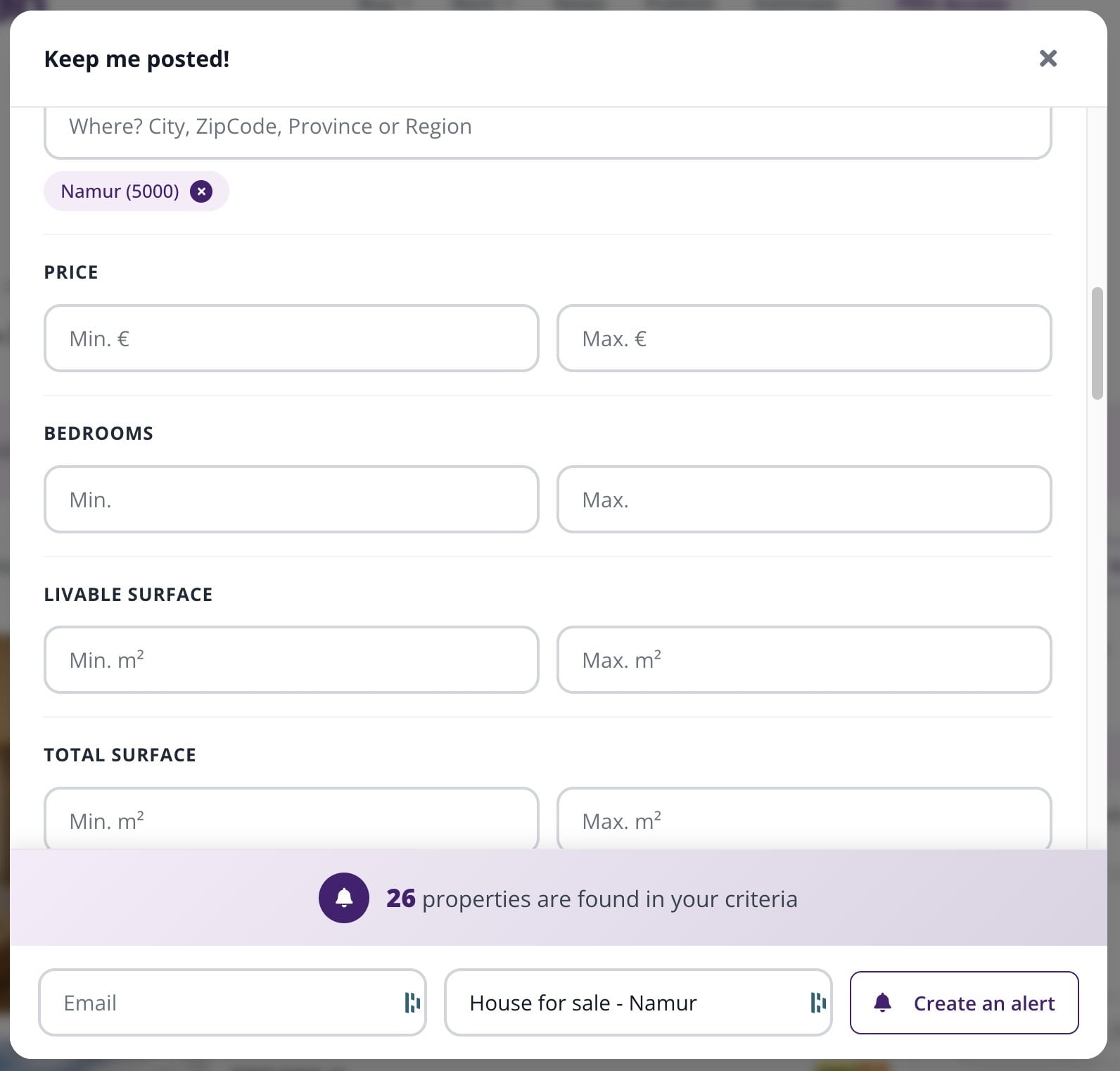This screenshot has width=1120, height=1071.
Task: Close the Keep me posted dialog
Action: [1048, 58]
